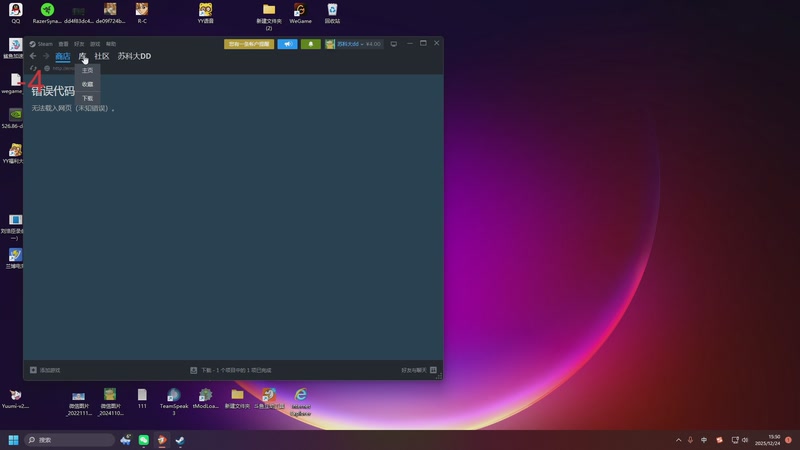Image resolution: width=800 pixels, height=450 pixels.
Task: Go forward with the Steam forward arrow
Action: click(46, 56)
